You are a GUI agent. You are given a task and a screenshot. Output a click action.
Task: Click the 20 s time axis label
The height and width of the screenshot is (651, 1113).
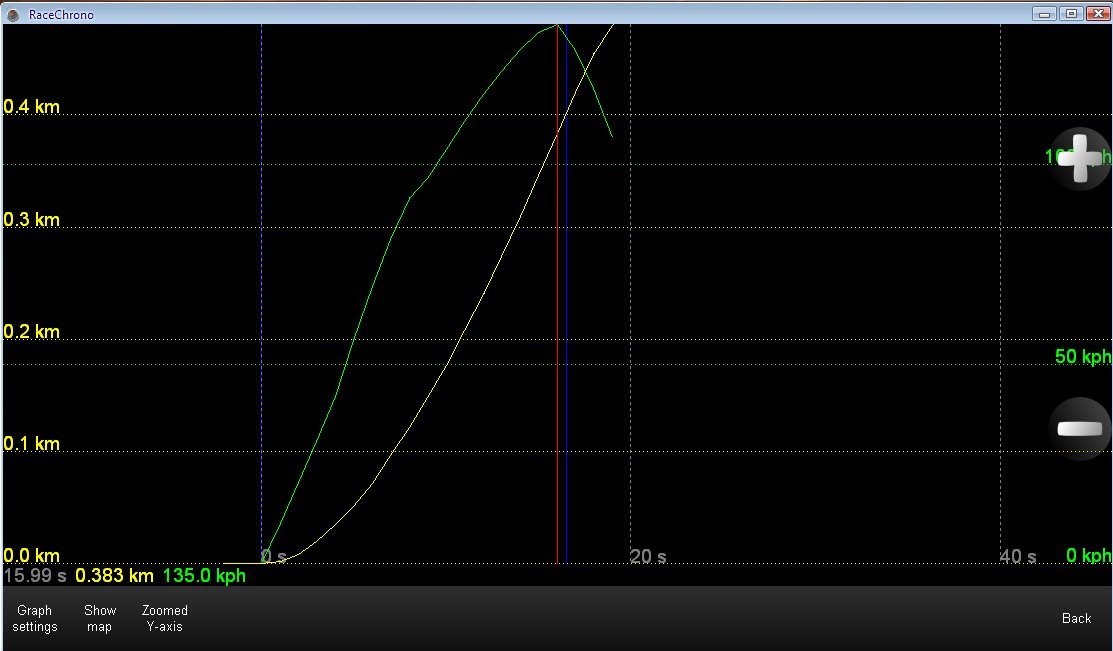648,557
